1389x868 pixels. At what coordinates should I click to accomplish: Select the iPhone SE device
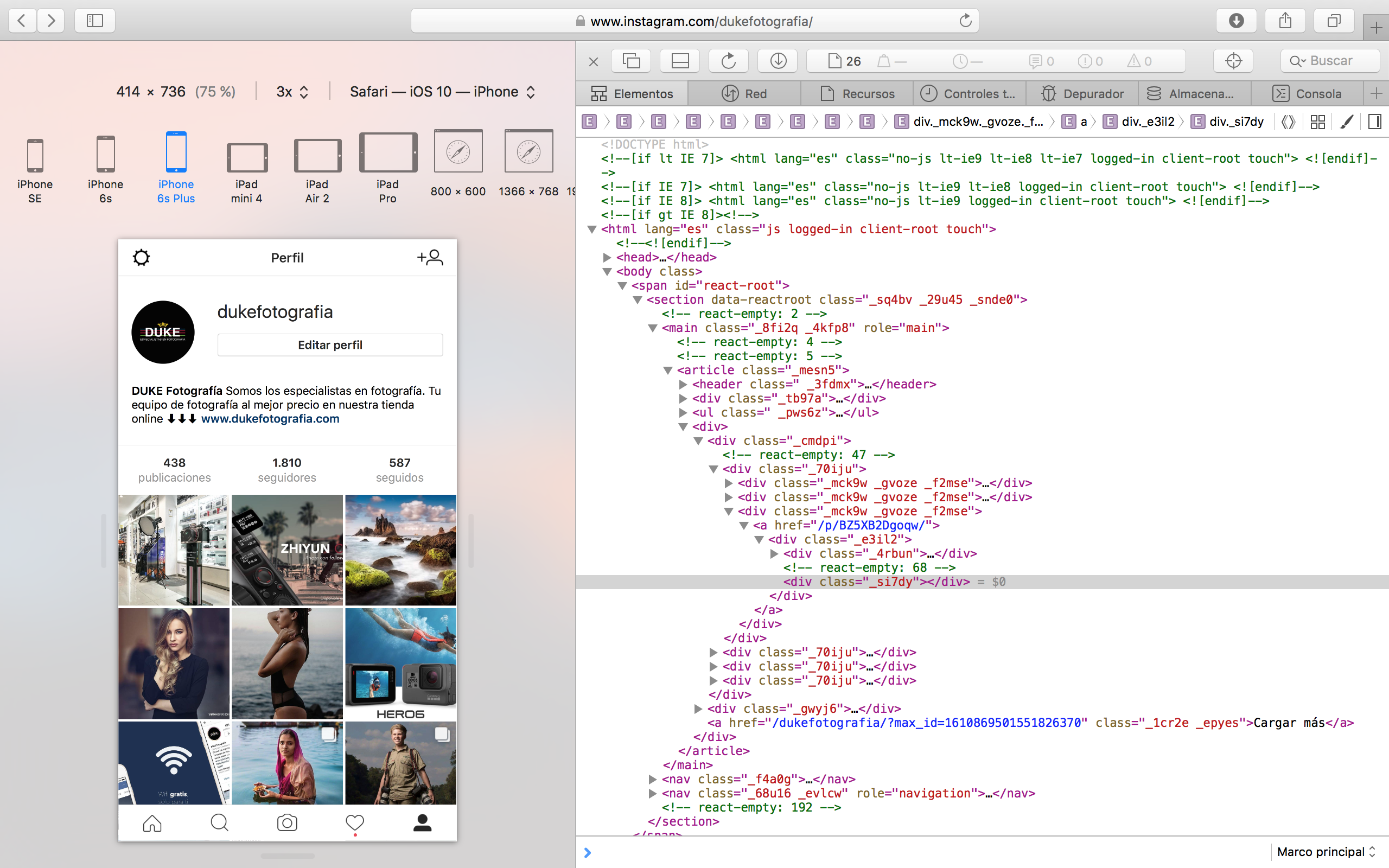pos(35,170)
